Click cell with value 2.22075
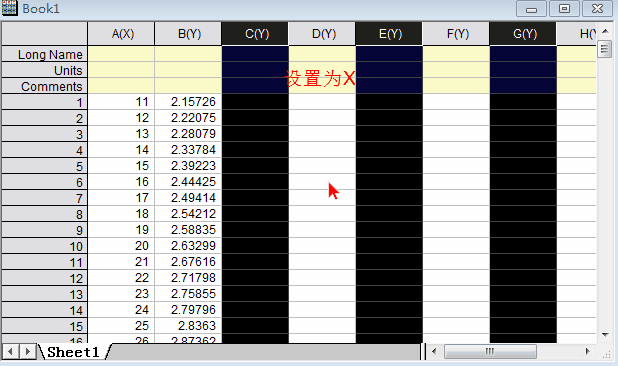618x366 pixels. click(188, 118)
